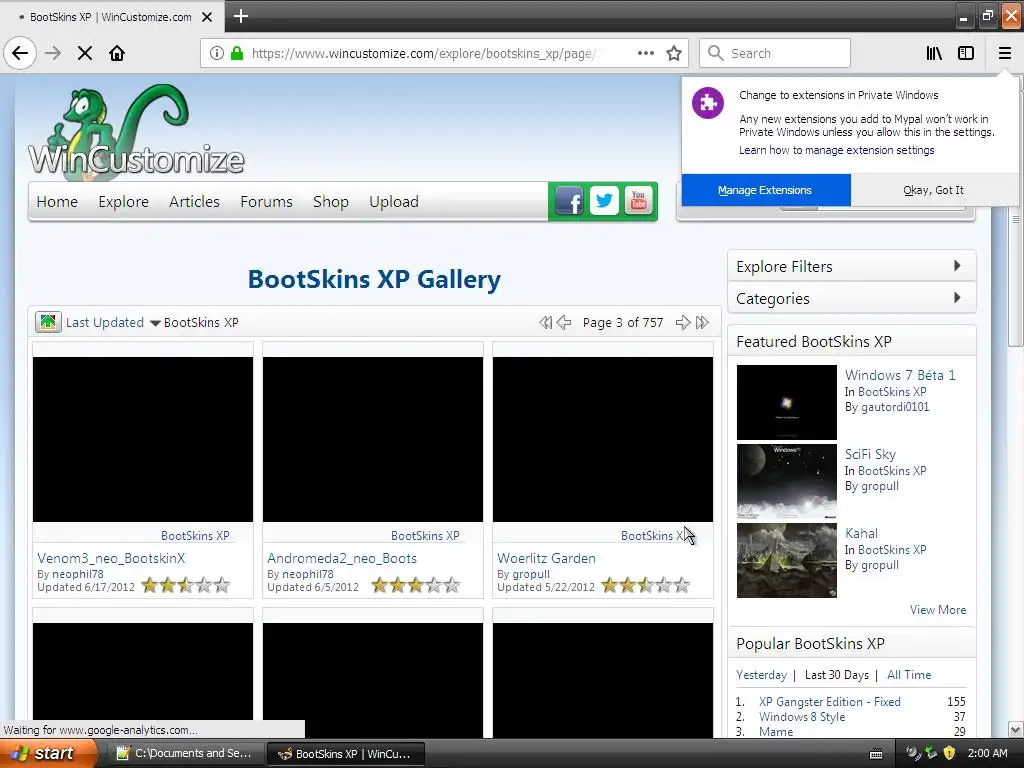Viewport: 1024px width, 768px height.
Task: Click the browser forward arrow
Action: tap(53, 53)
